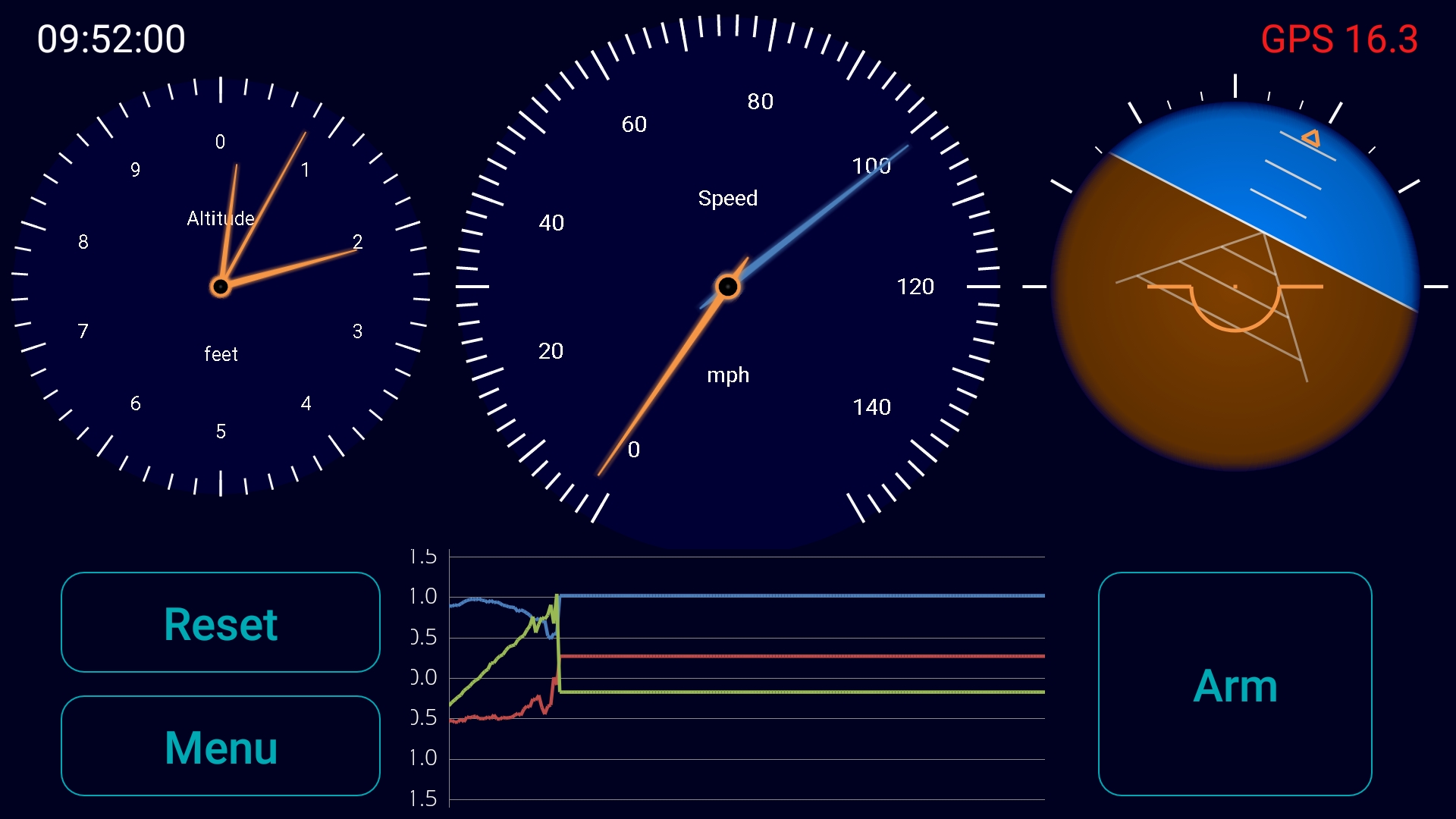Click the 100 mark on speedometer
This screenshot has height=819, width=1456.
(x=871, y=166)
